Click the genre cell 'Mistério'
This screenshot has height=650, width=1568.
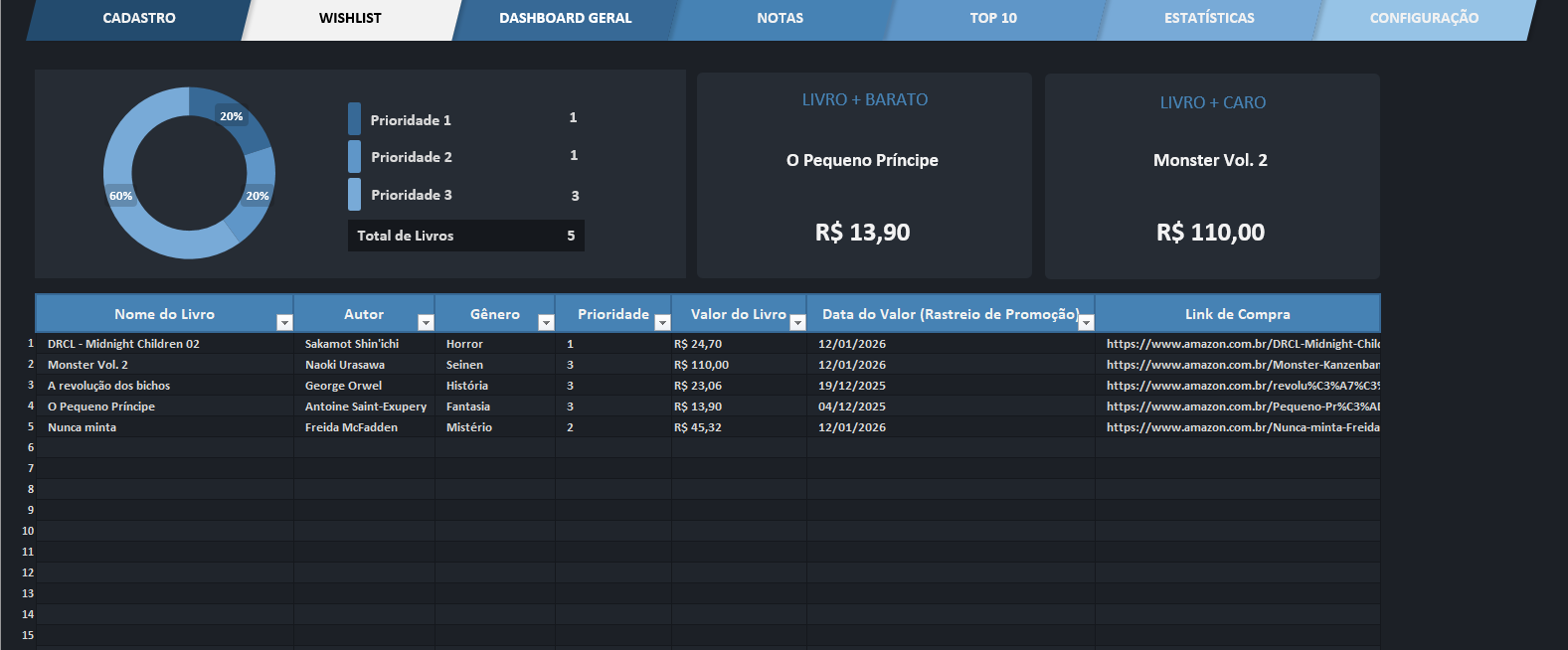tap(495, 427)
